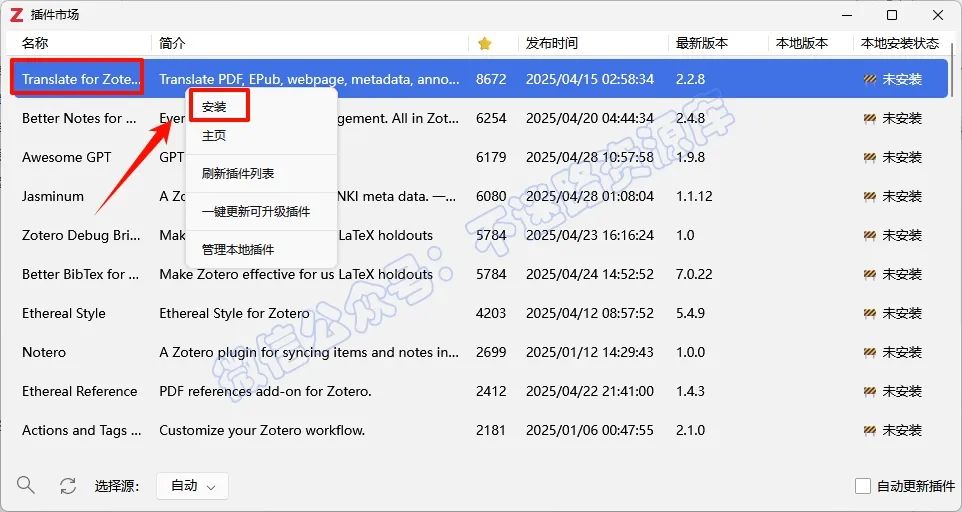Click not-installed icon for Awesome GPT row
This screenshot has height=512, width=962.
(x=869, y=158)
